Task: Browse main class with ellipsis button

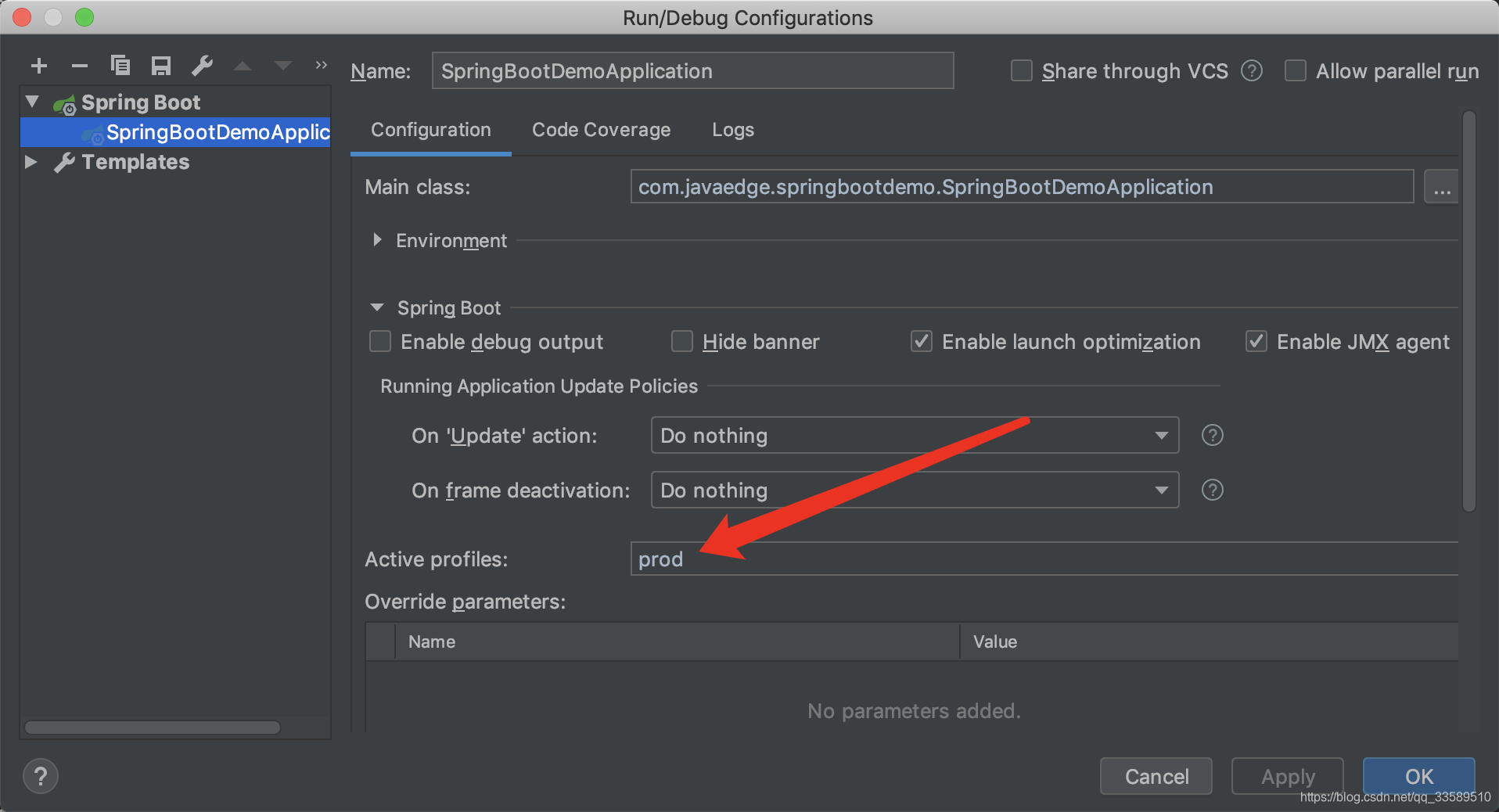Action: point(1441,187)
